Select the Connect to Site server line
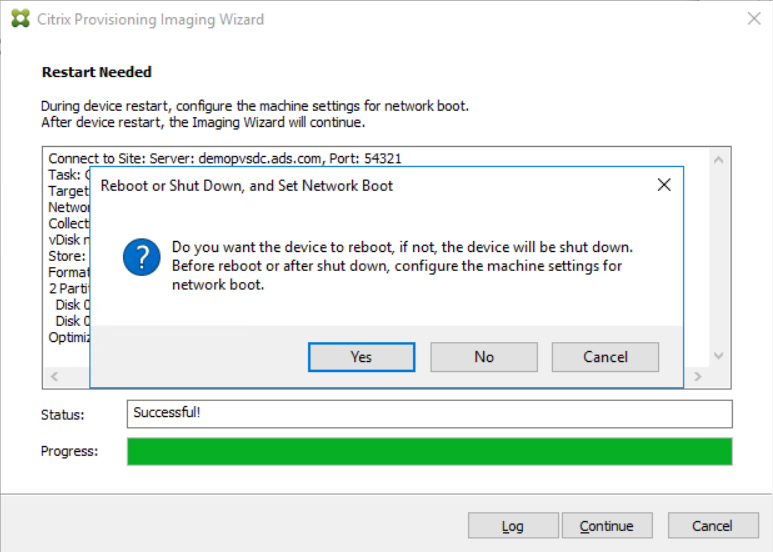Viewport: 773px width, 552px height. (225, 158)
